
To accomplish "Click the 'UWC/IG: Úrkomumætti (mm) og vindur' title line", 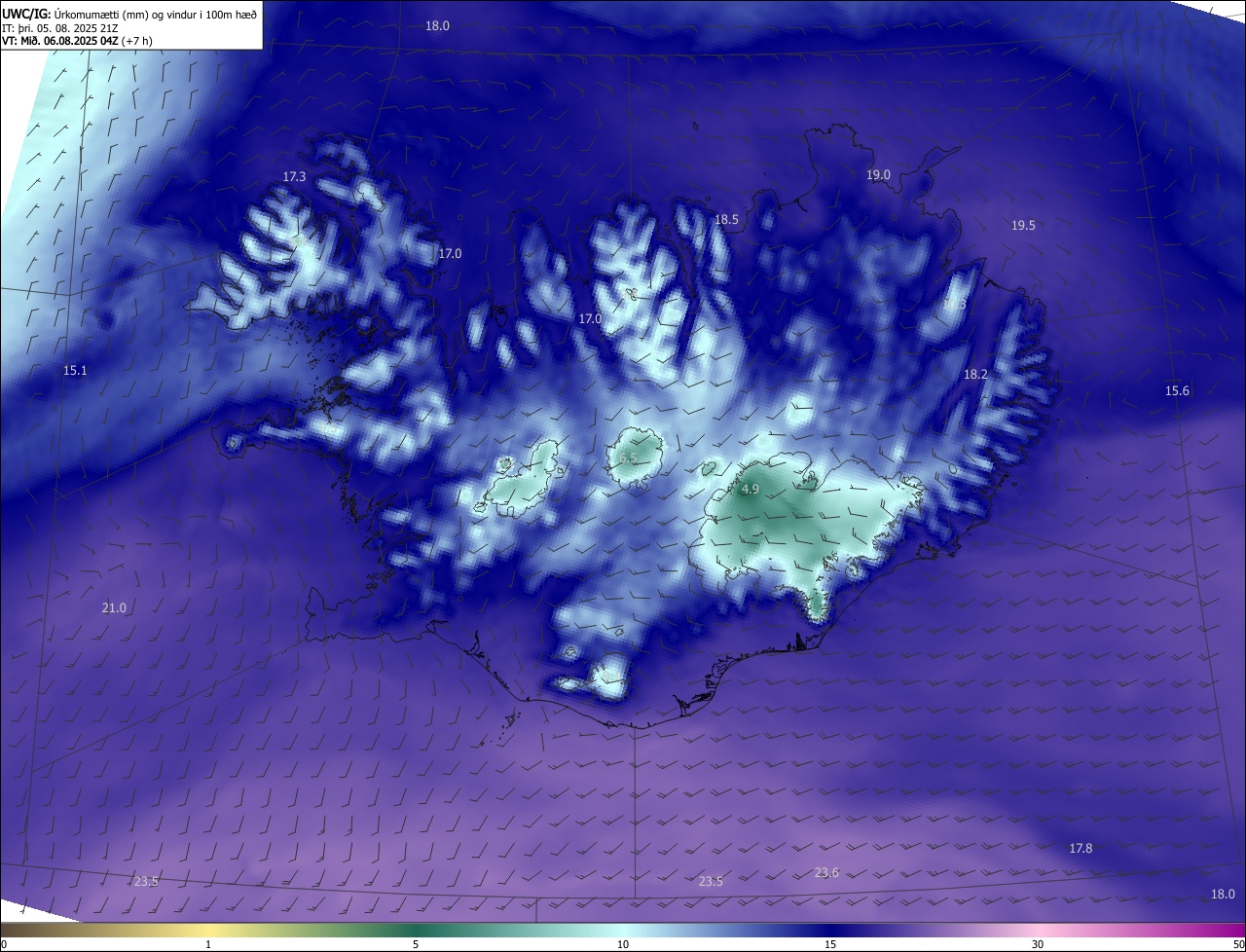I will (x=129, y=13).
